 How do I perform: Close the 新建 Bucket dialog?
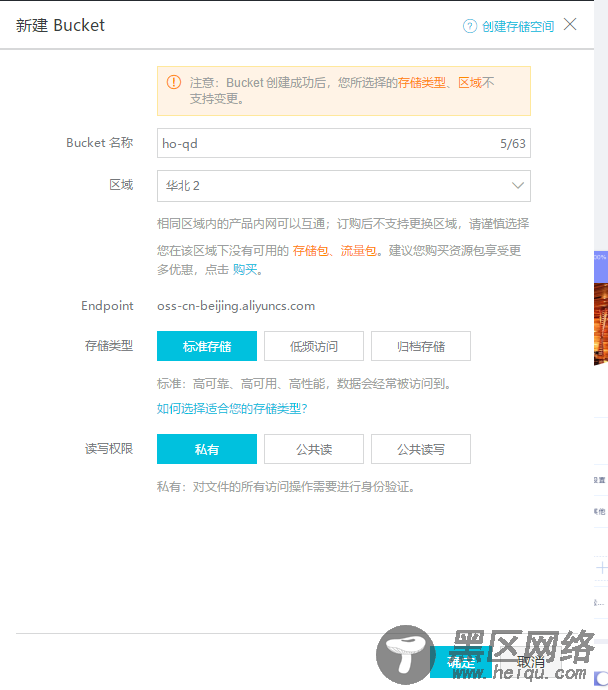pos(570,24)
